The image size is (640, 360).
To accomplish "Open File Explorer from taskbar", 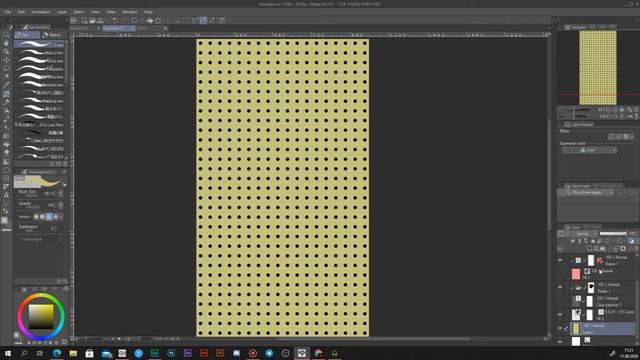I will click(73, 353).
